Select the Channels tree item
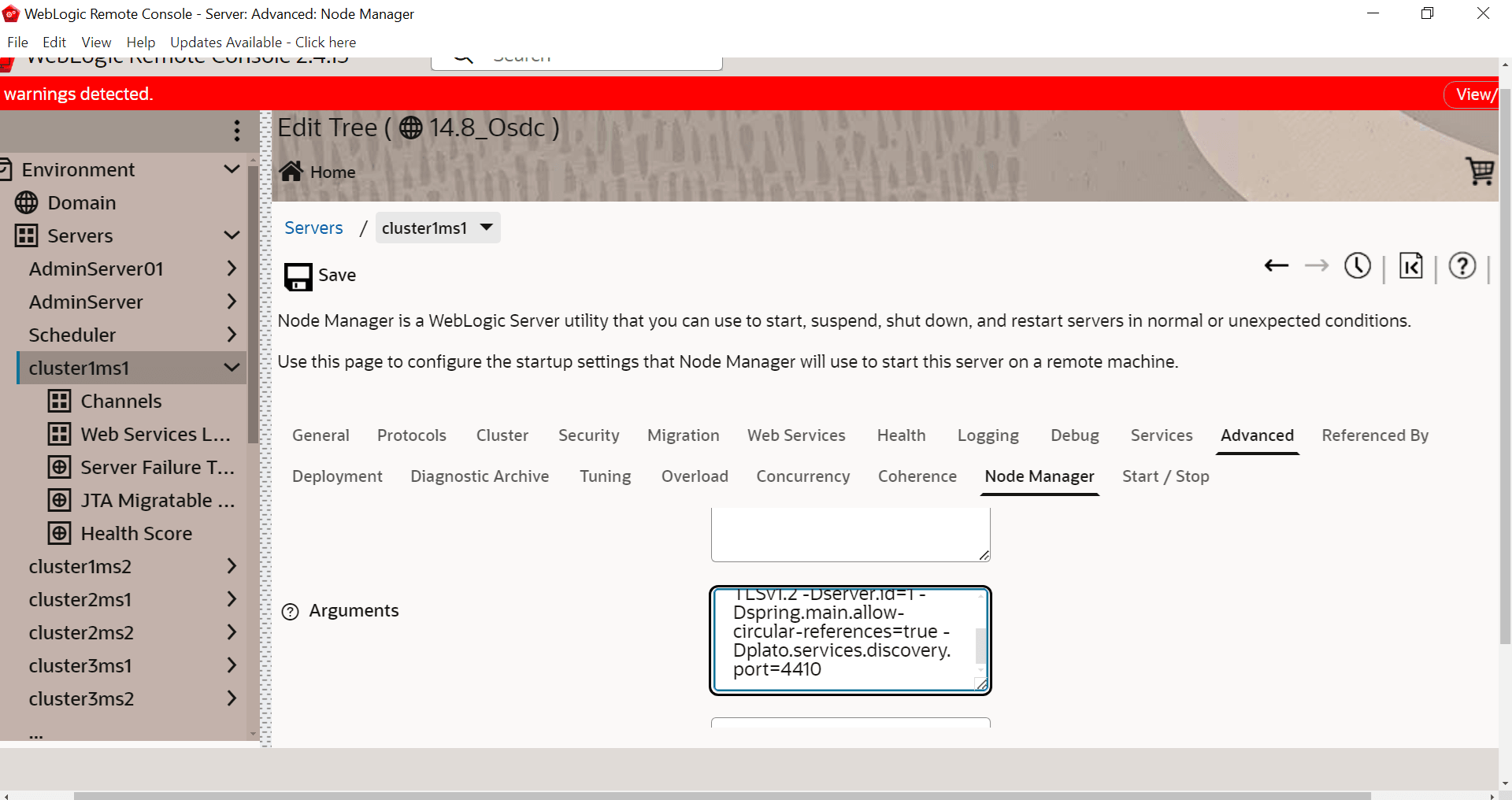This screenshot has width=1512, height=800. (121, 401)
